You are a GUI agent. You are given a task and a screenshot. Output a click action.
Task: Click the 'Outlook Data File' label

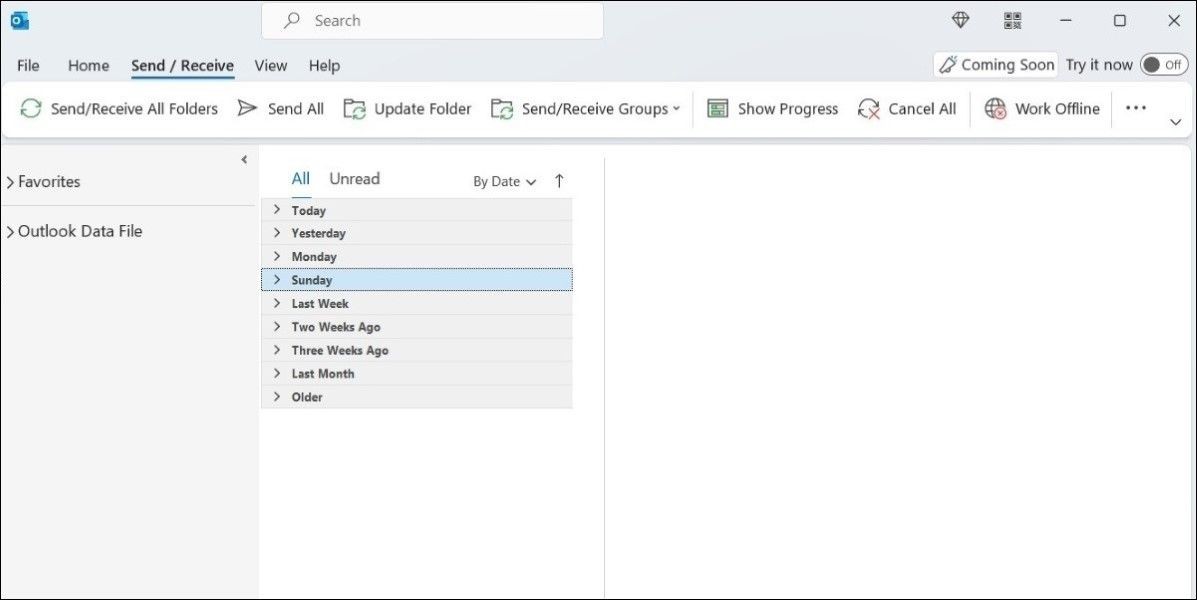click(x=80, y=231)
